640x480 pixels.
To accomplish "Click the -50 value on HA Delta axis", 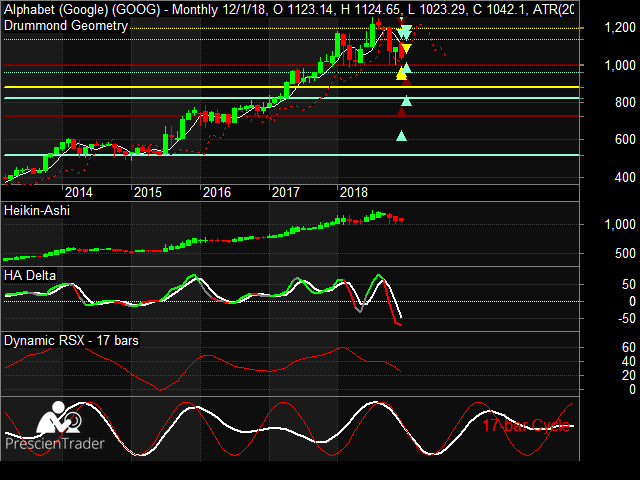I will point(627,318).
